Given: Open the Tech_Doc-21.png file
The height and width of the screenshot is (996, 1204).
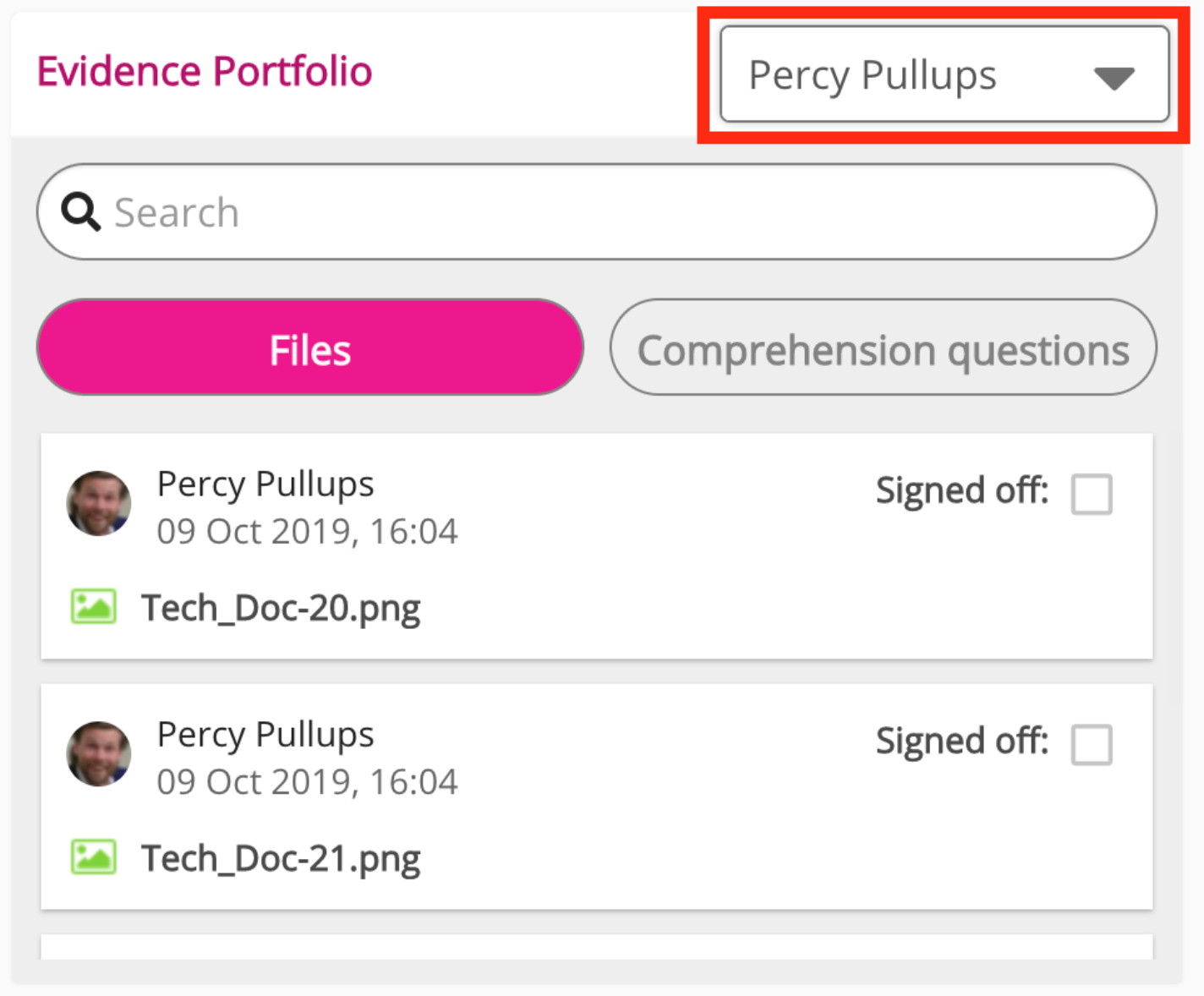Looking at the screenshot, I should click(x=281, y=858).
